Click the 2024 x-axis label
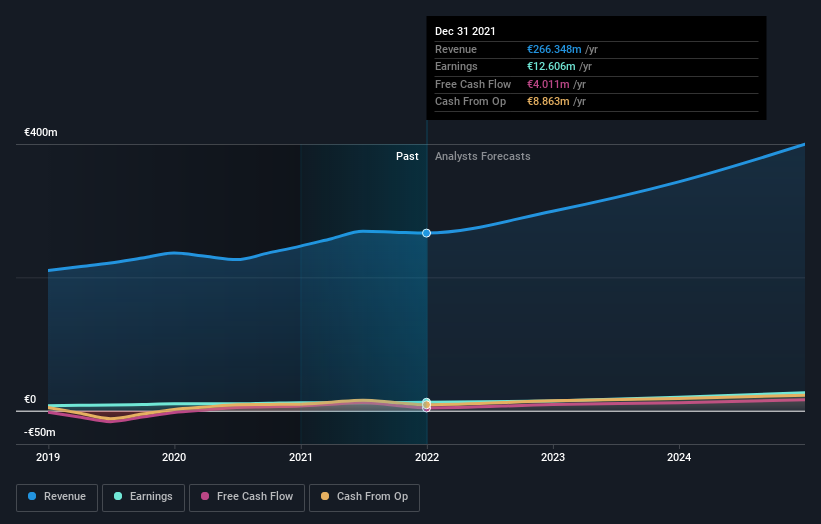Image resolution: width=821 pixels, height=524 pixels. click(x=679, y=457)
